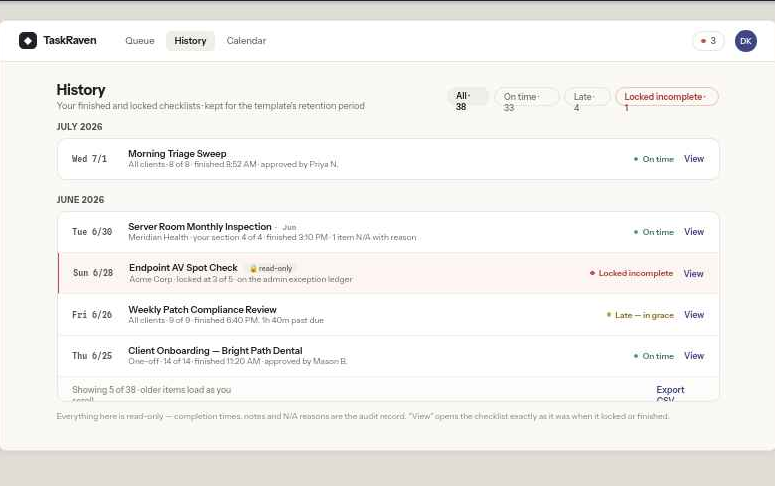
Task: View the Endpoint AV Spot Check checklist
Action: [693, 273]
